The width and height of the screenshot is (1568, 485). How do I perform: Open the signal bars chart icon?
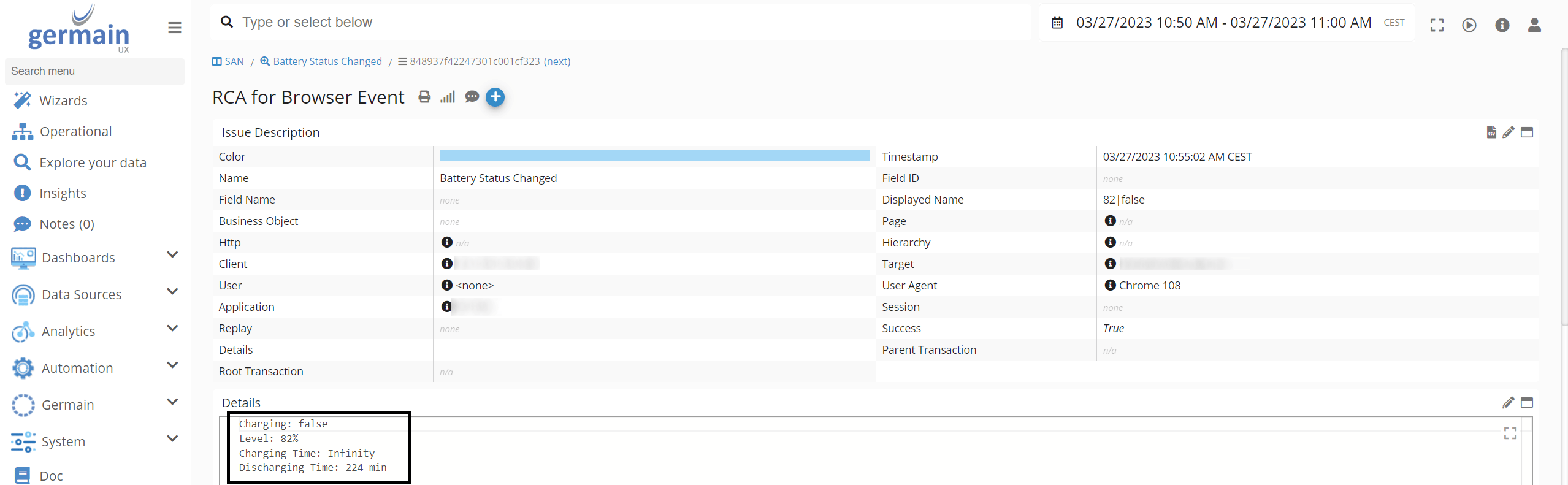click(x=448, y=97)
